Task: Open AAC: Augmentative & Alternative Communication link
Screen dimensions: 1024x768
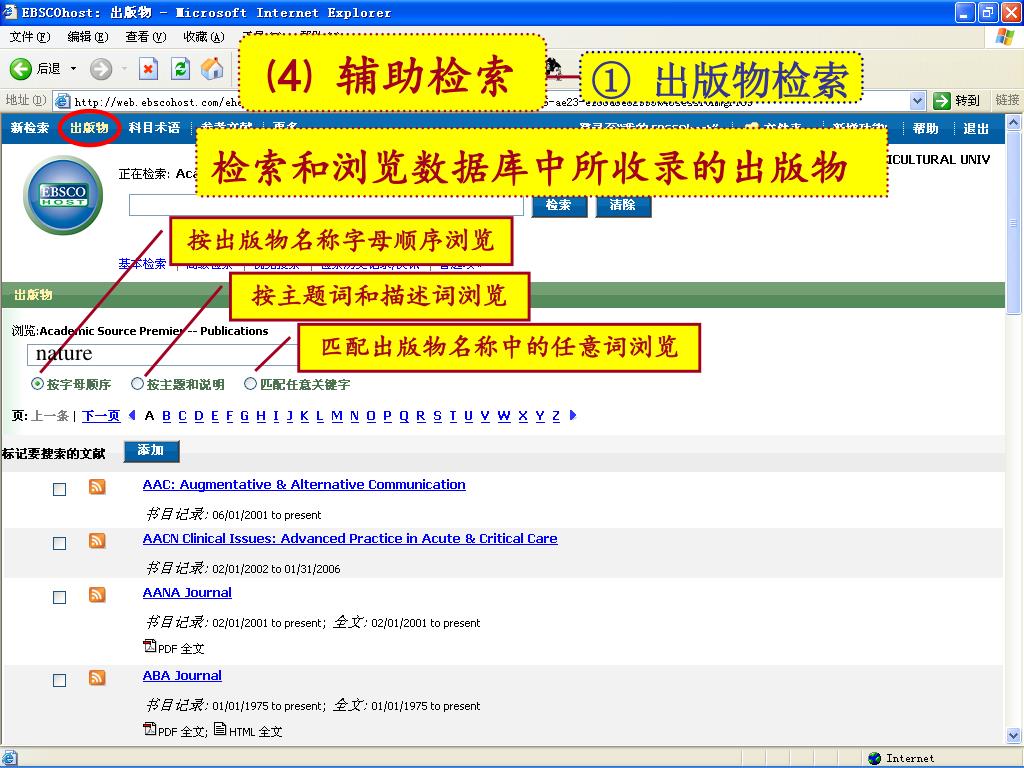Action: (x=304, y=485)
